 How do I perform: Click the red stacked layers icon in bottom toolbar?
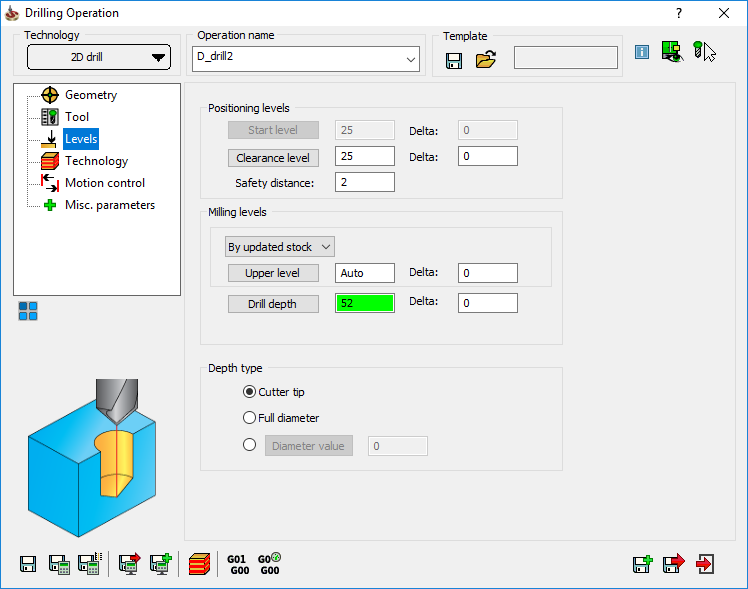[x=199, y=564]
